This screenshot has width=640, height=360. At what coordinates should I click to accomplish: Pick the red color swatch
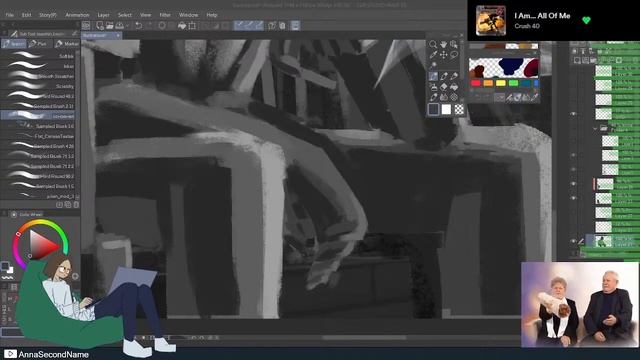476,83
